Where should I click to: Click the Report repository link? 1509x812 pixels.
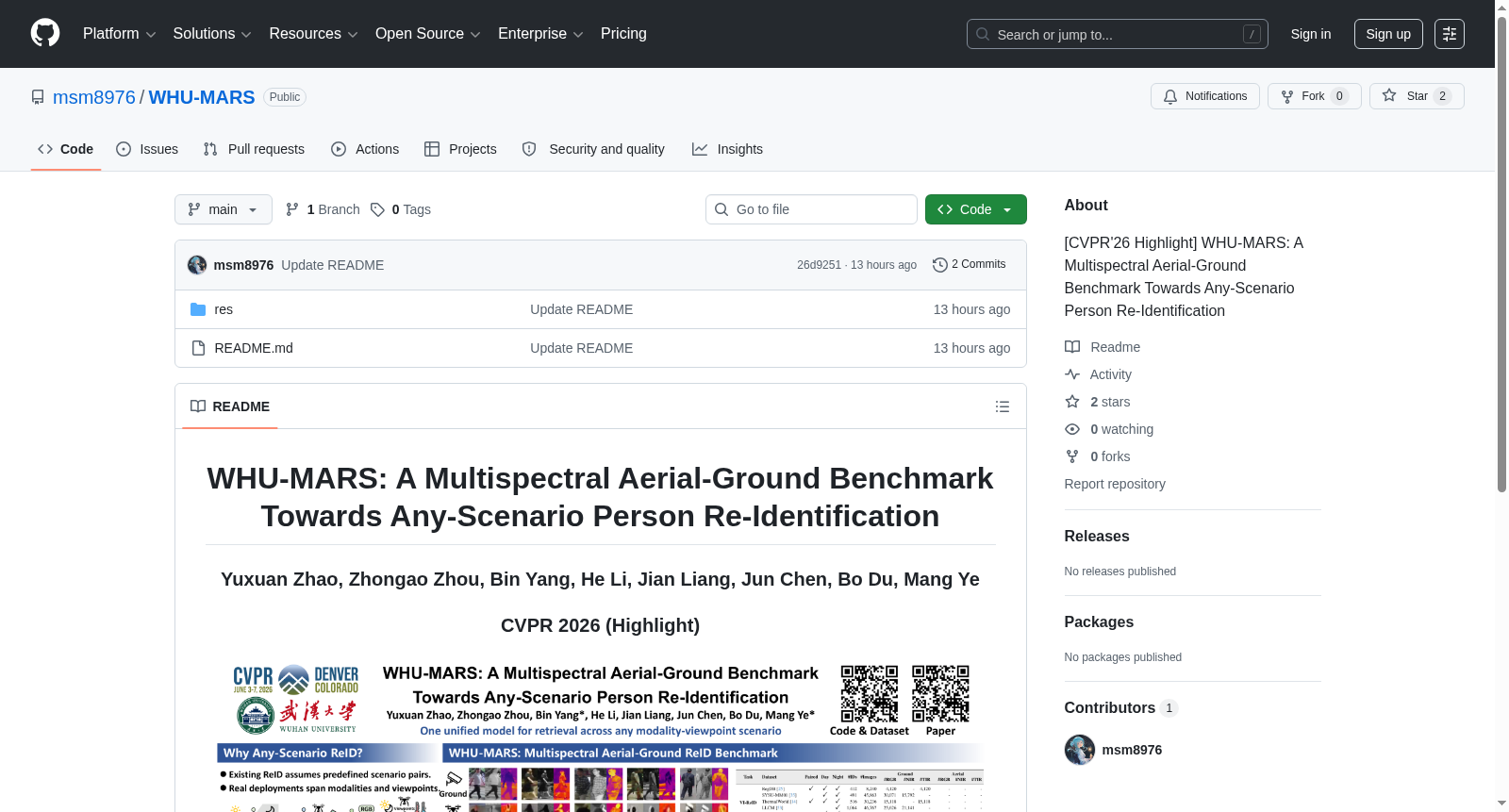[x=1115, y=484]
